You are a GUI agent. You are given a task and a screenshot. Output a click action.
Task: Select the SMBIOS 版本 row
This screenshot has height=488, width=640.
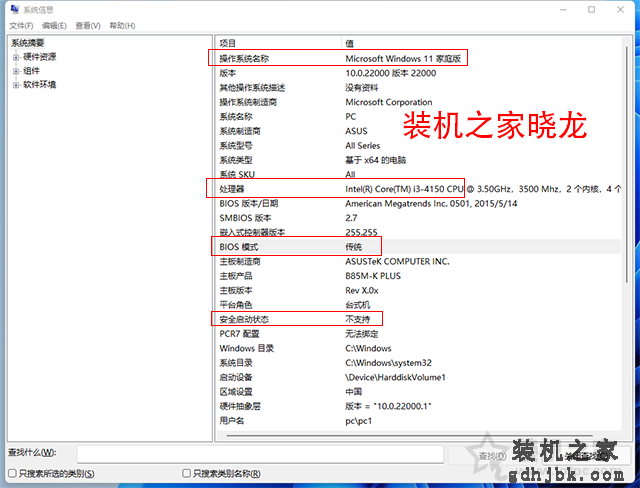418,218
